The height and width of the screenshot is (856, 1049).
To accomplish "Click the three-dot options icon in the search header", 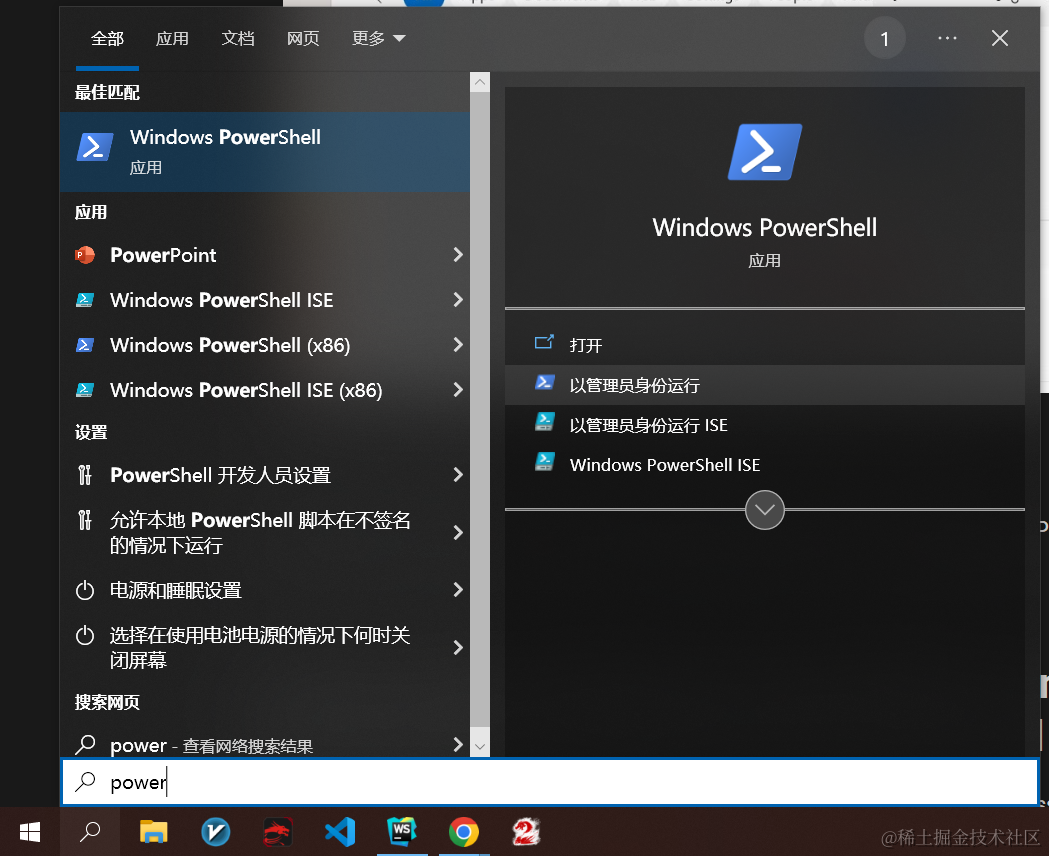I will pyautogui.click(x=948, y=39).
